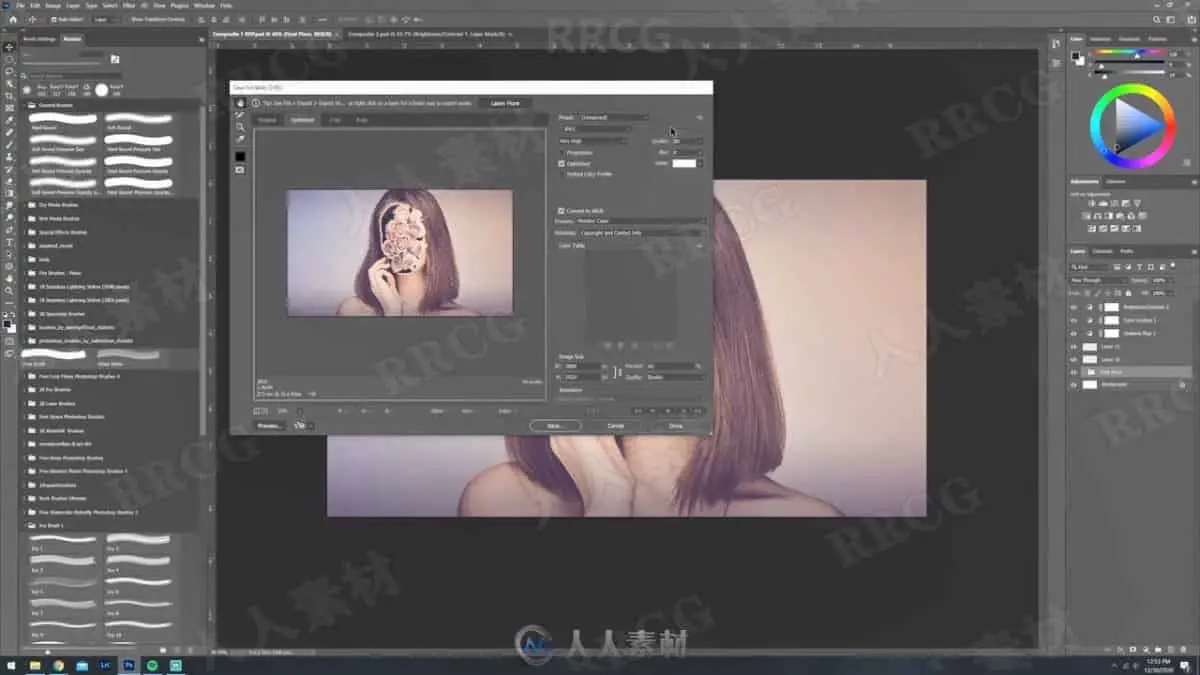Screen dimensions: 1200x675
Task: Click the Quality value field in dialog
Action: (x=684, y=141)
